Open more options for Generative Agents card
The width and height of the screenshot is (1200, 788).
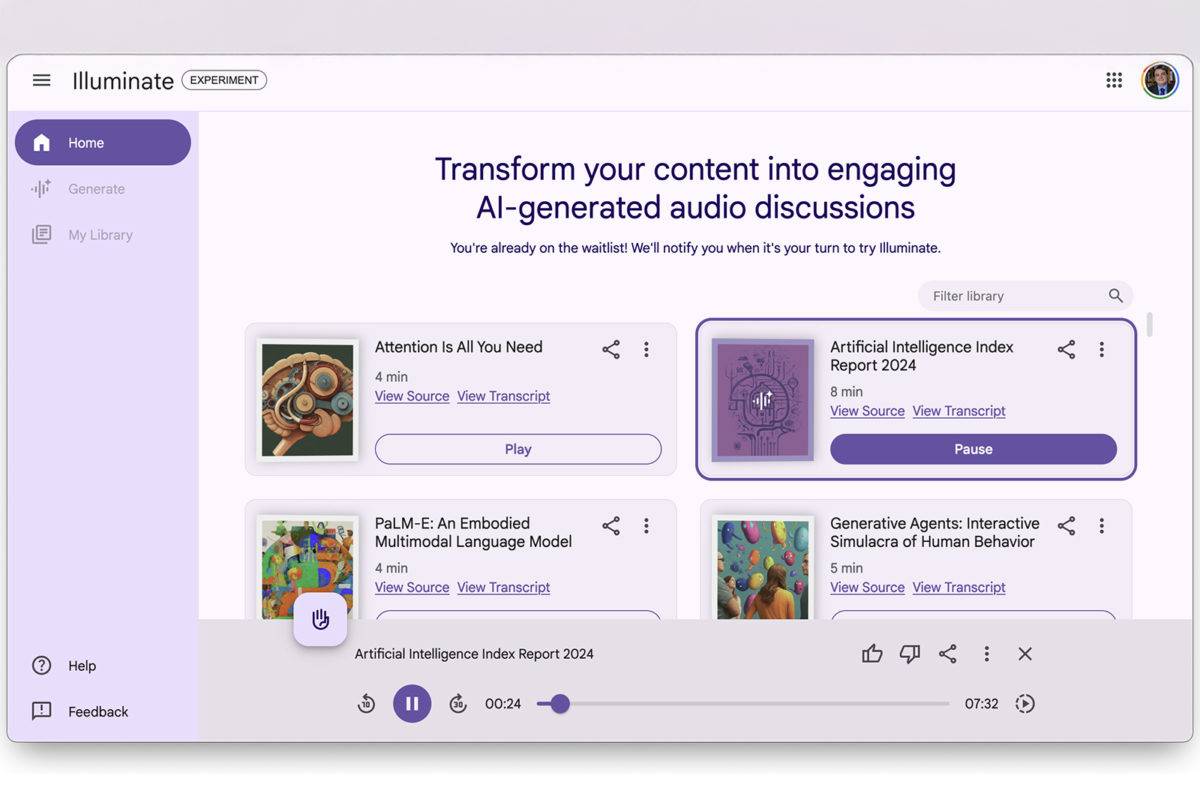pos(1101,525)
